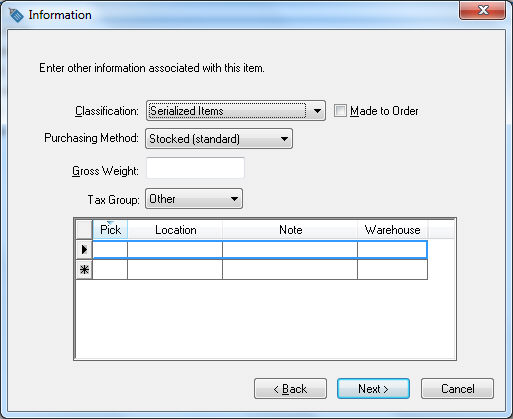Expand the Purchasing Method combo box

(219, 139)
